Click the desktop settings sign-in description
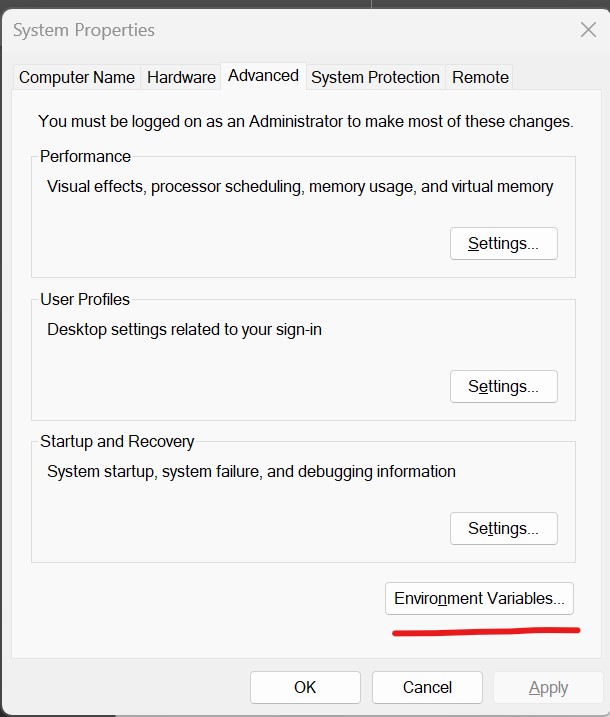This screenshot has height=717, width=610. click(184, 329)
